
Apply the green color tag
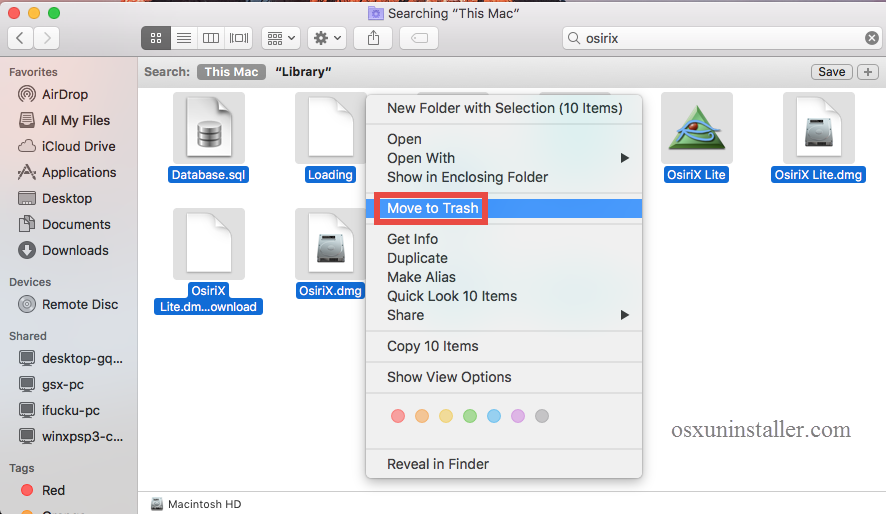pos(470,416)
